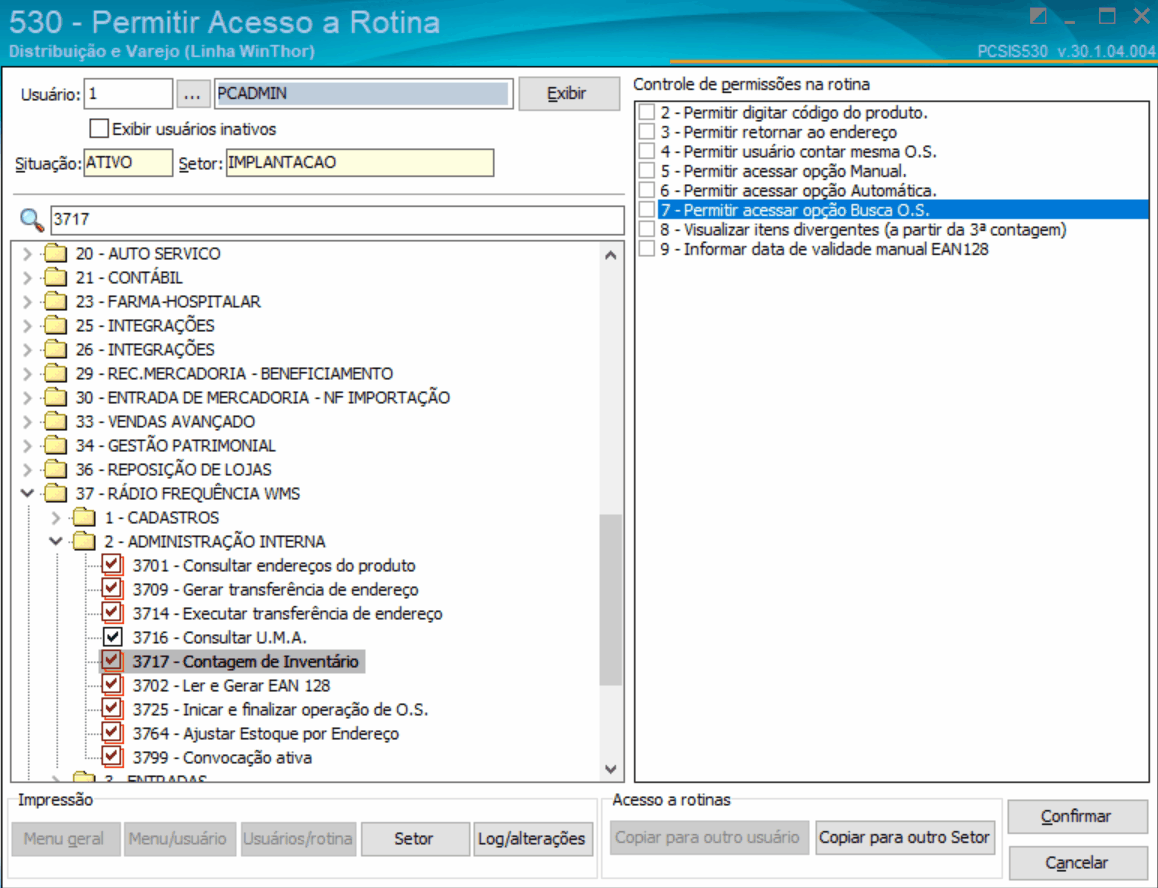Expand the 33 - VENDAS AVANÇADO node
Screen dimensions: 1158x888
[x=27, y=422]
